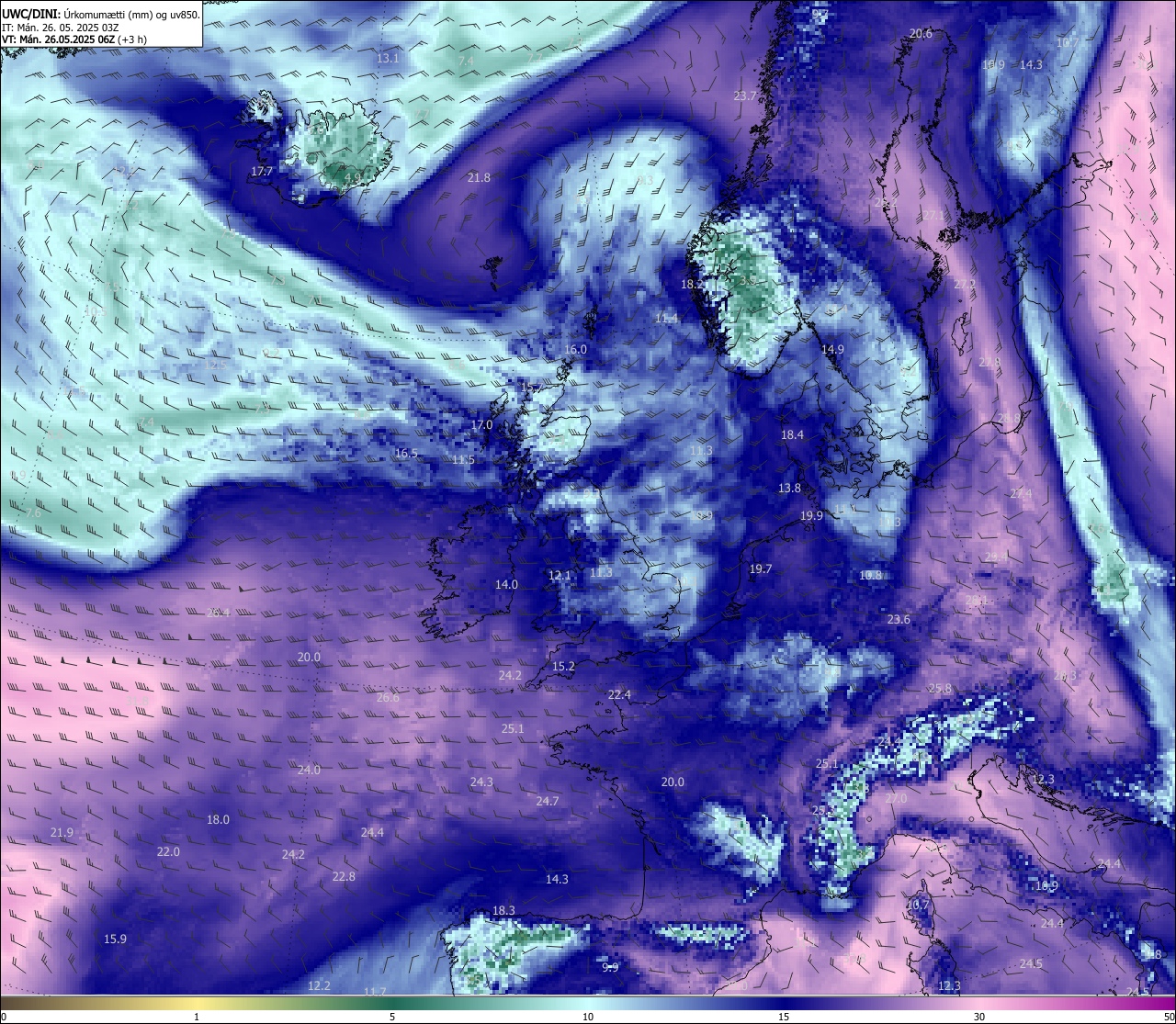Viewport: 1176px width, 1024px height.
Task: Click the 23.6 value over Germany
Action: tap(899, 620)
